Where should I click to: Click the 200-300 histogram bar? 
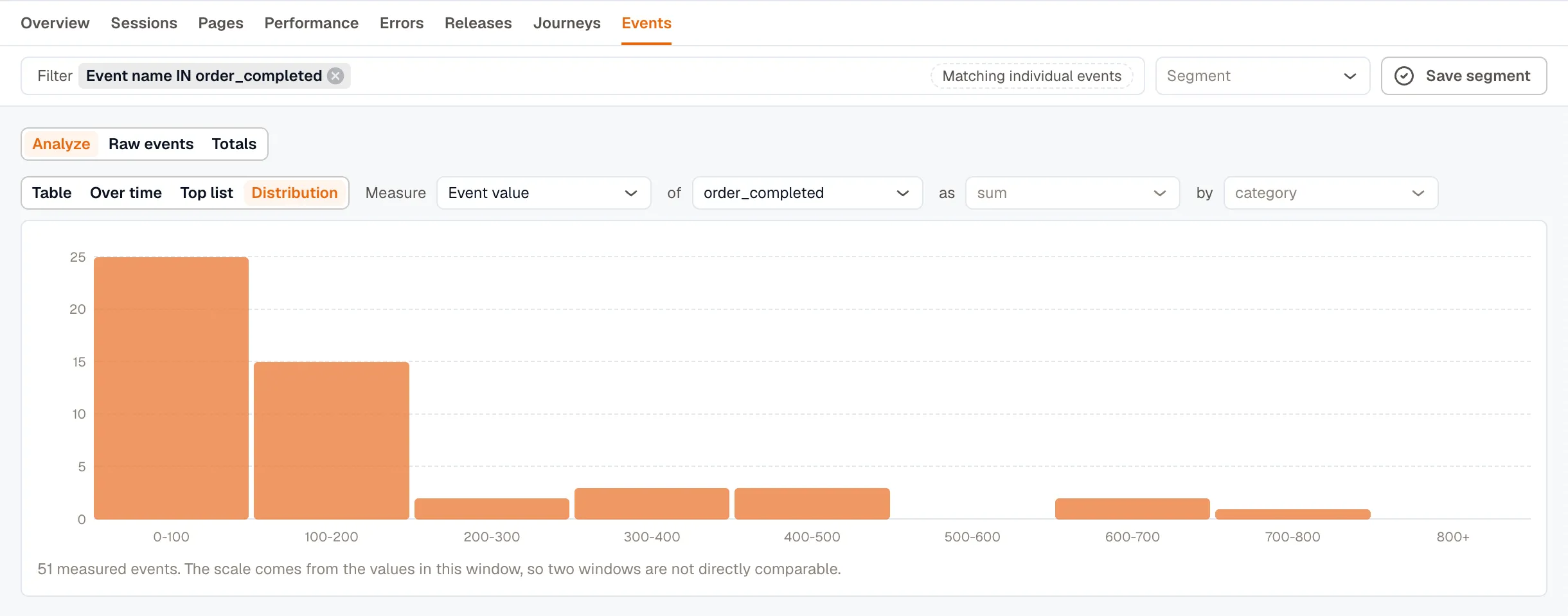tap(492, 509)
